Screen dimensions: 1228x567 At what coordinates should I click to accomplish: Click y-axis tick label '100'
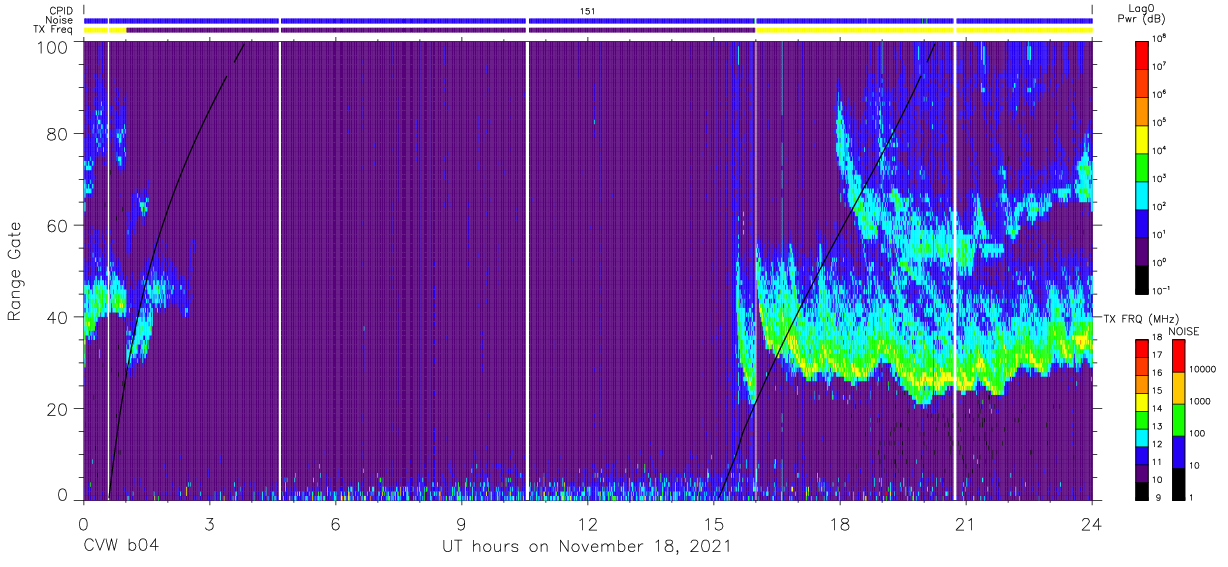point(53,46)
